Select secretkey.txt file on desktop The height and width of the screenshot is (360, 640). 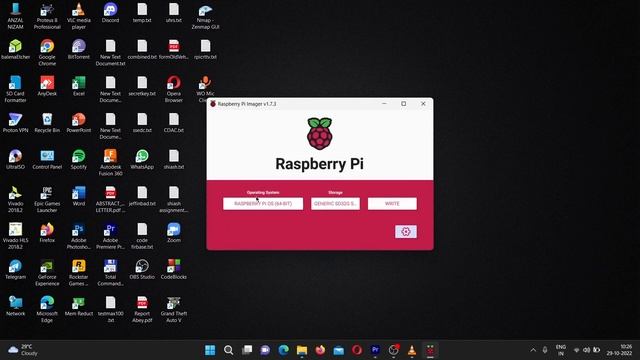(142, 87)
